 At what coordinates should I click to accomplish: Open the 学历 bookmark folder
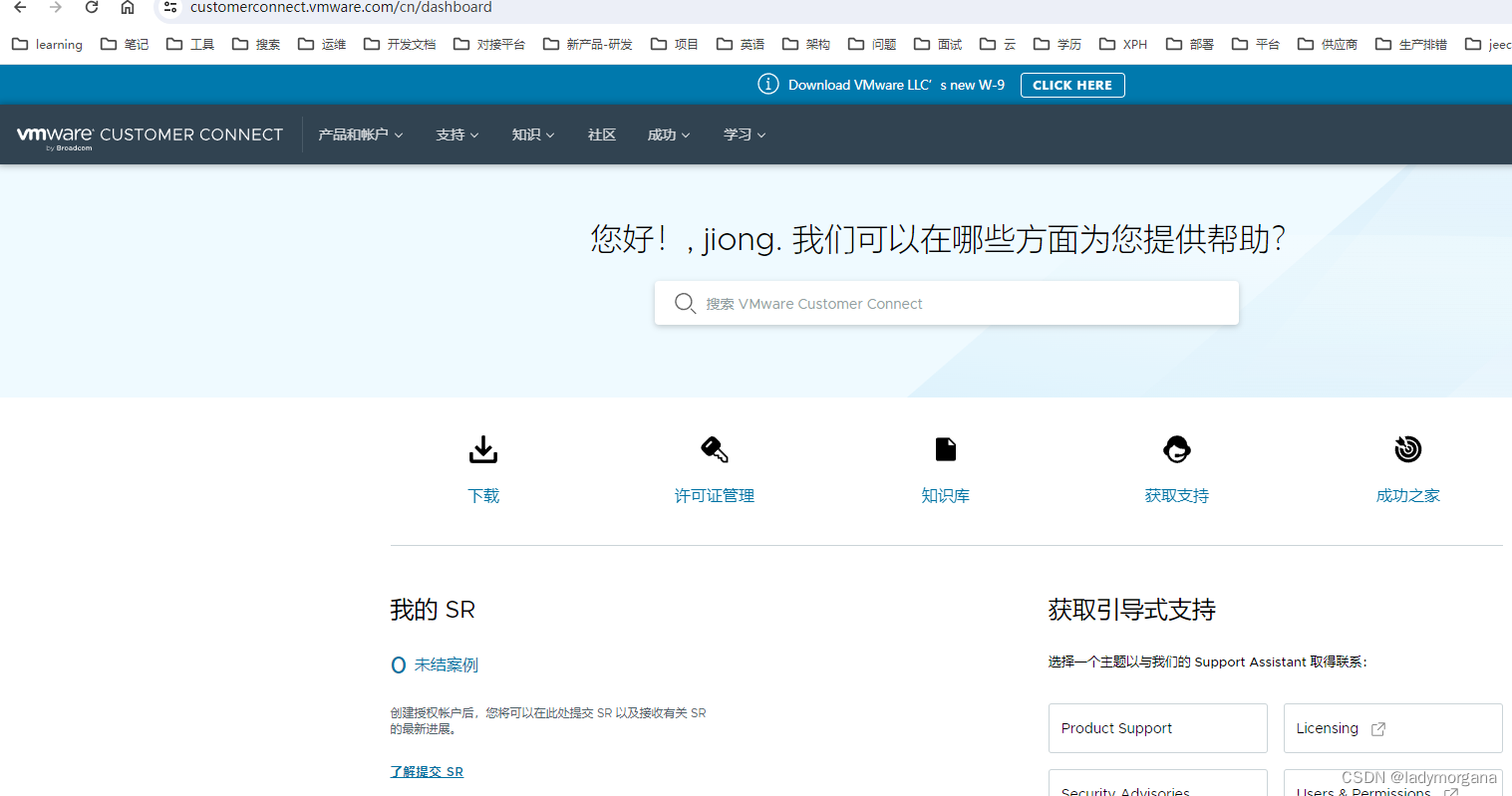(x=1058, y=44)
